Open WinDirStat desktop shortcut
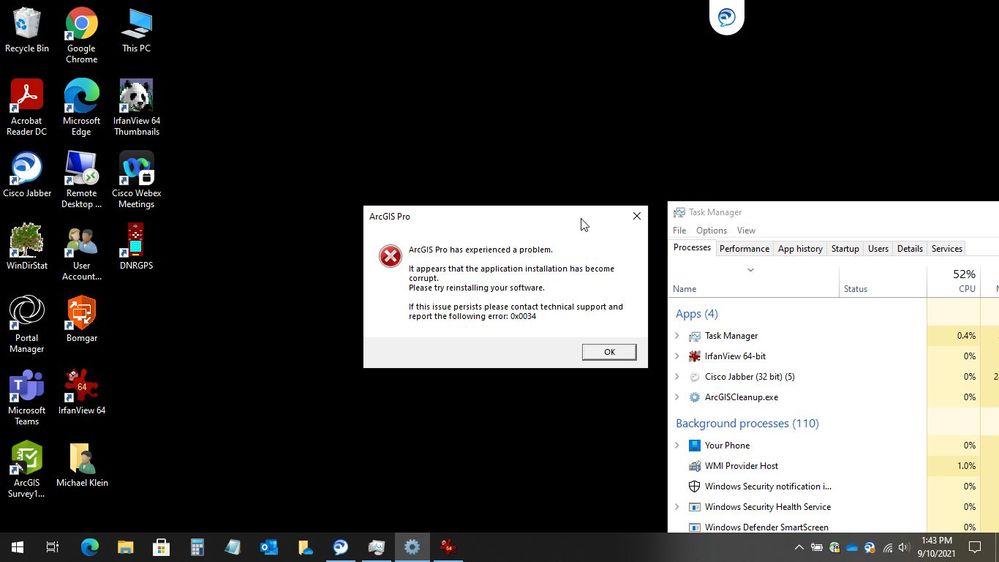The height and width of the screenshot is (562, 999). (27, 247)
